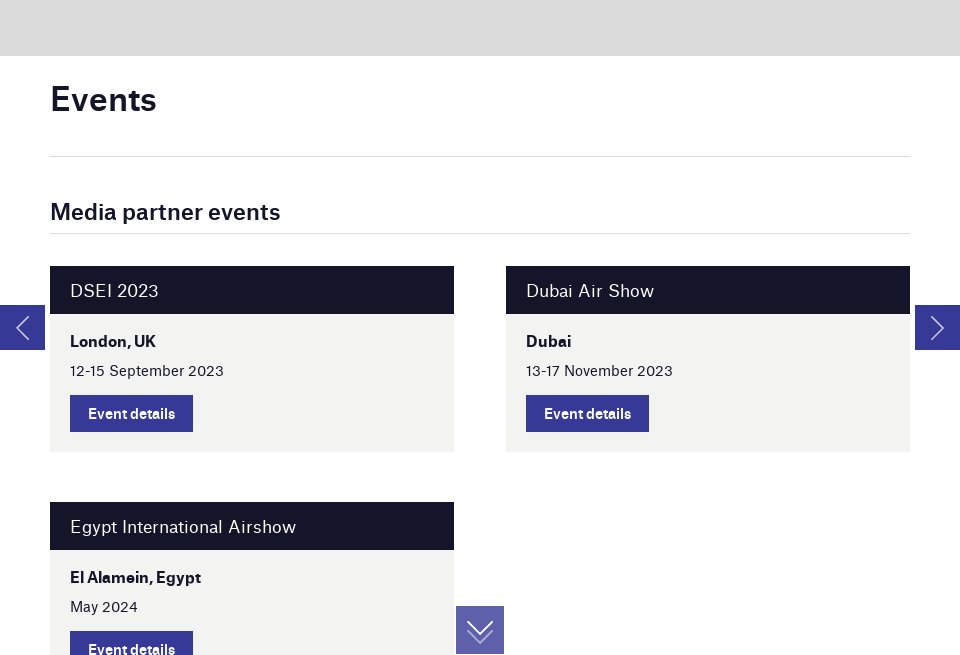
Task: Click the previous slide left arrow
Action: 22,327
